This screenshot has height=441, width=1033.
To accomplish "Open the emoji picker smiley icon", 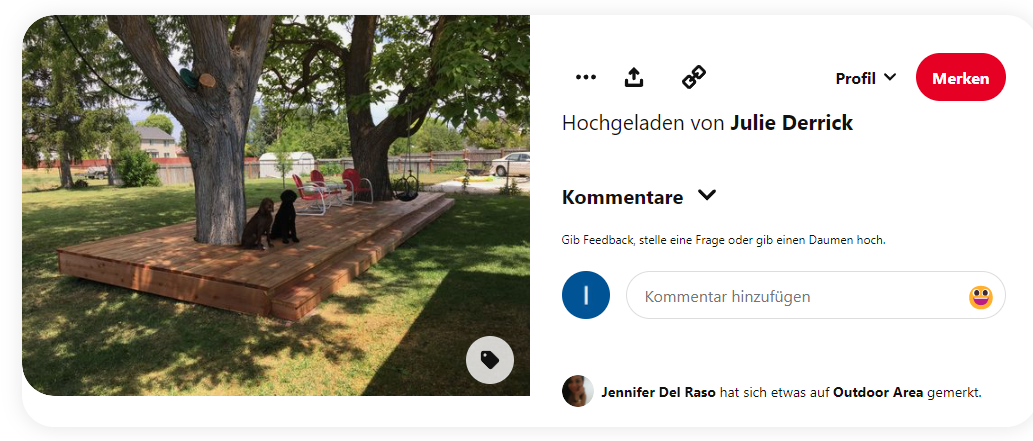I will [980, 297].
